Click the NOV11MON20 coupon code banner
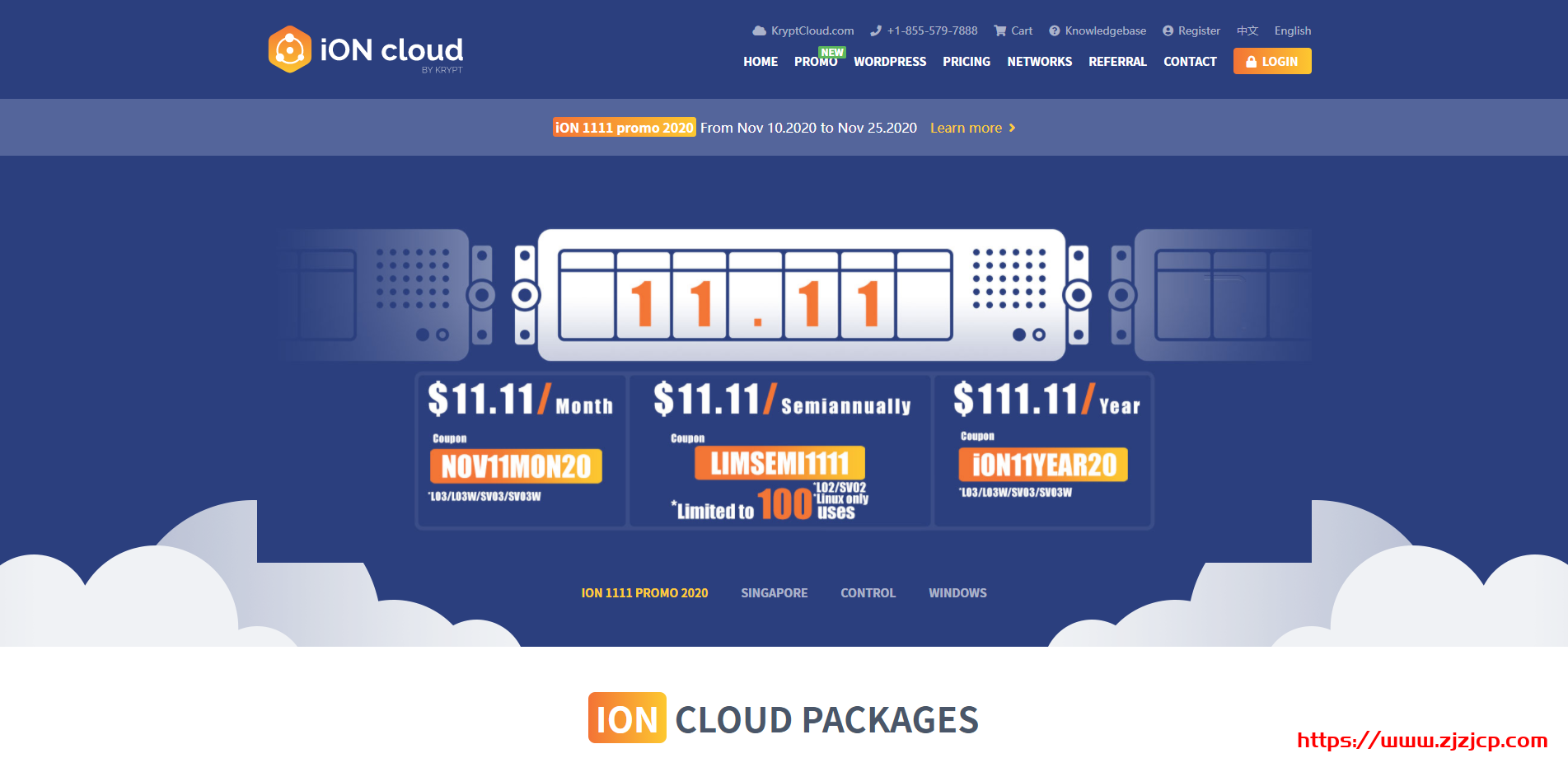The image size is (1568, 772). click(x=516, y=466)
